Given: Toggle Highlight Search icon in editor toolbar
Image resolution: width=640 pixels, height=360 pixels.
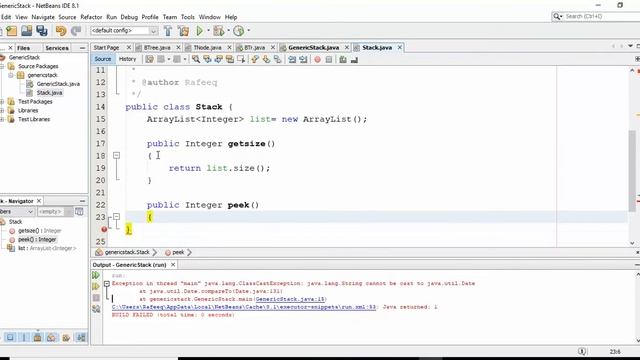Looking at the screenshot, I should tap(230, 60).
